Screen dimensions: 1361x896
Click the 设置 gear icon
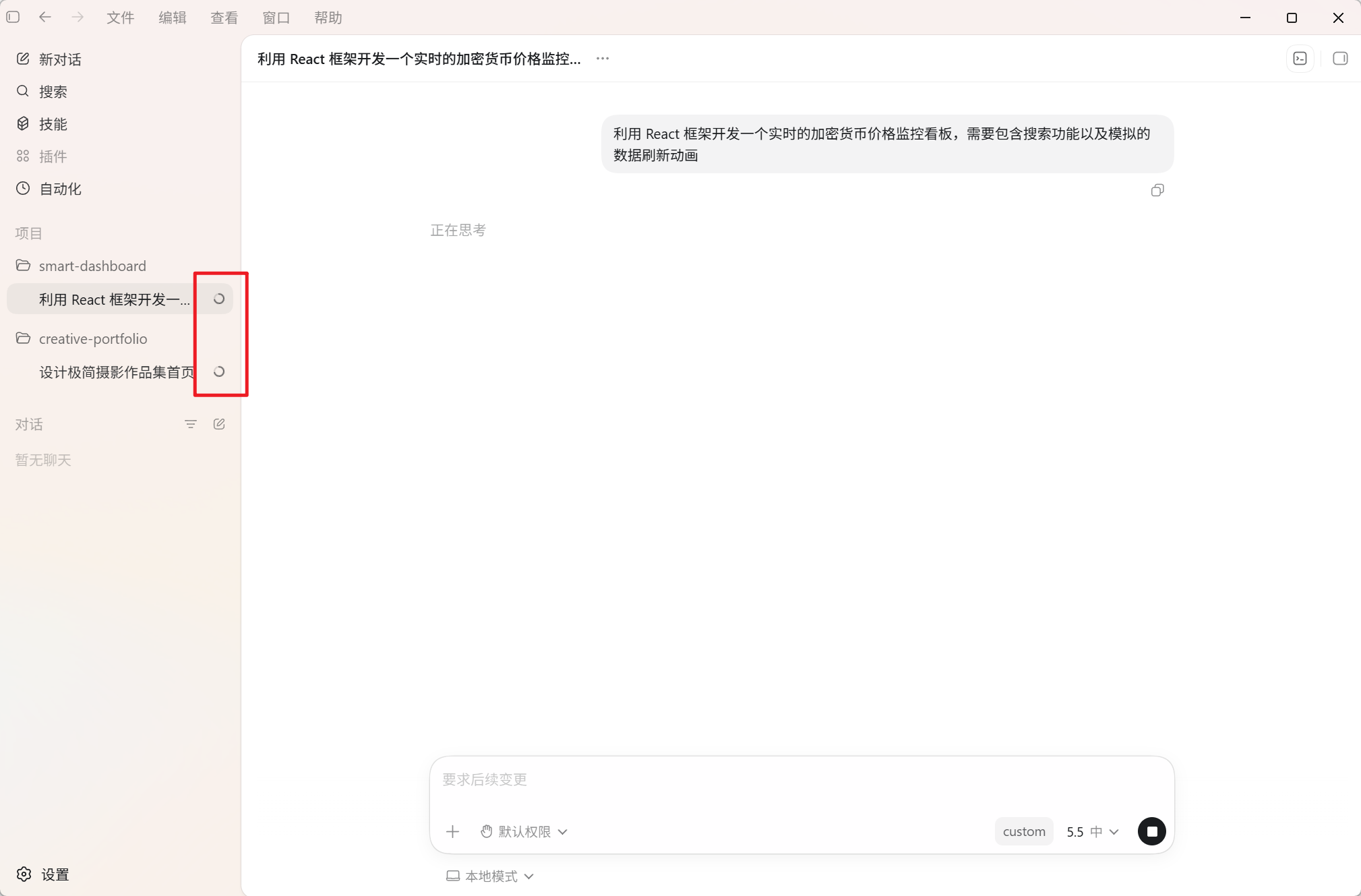coord(24,874)
